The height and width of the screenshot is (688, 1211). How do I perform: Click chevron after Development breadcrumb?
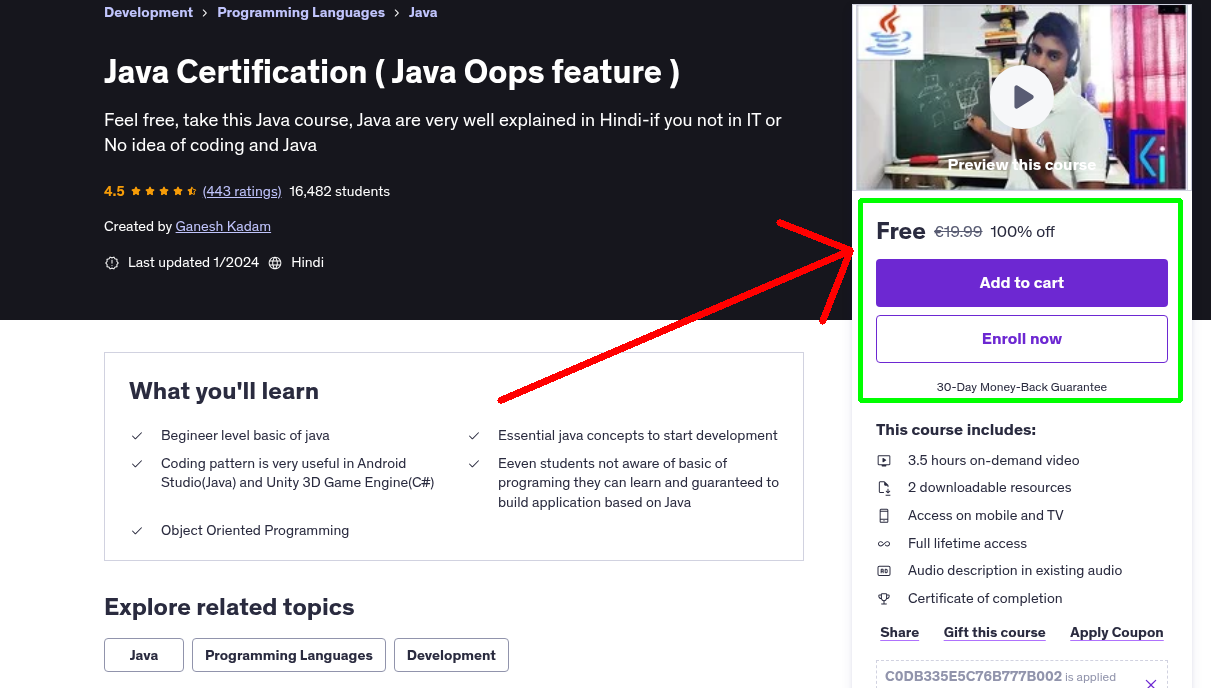(205, 13)
